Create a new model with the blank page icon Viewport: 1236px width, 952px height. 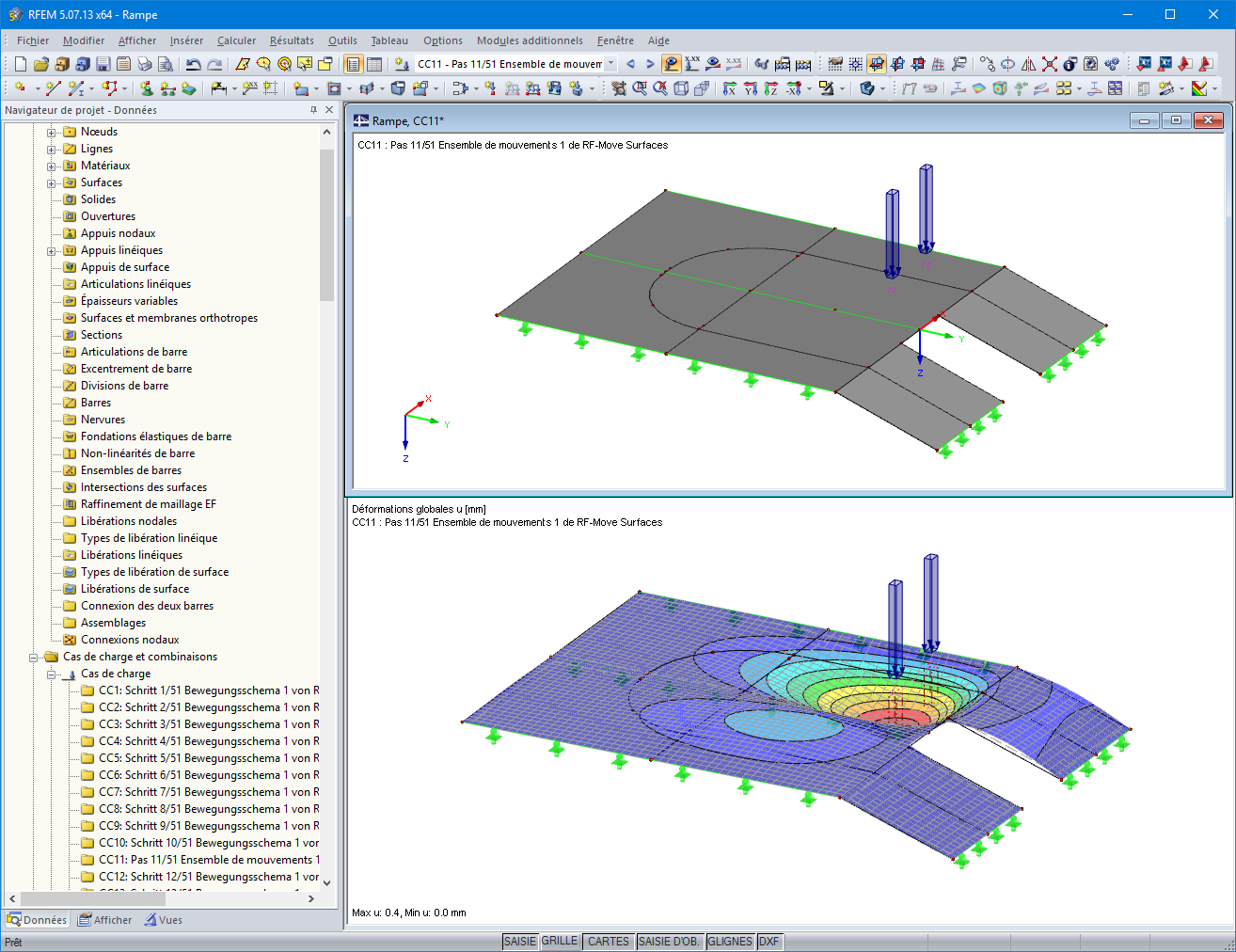pyautogui.click(x=21, y=64)
